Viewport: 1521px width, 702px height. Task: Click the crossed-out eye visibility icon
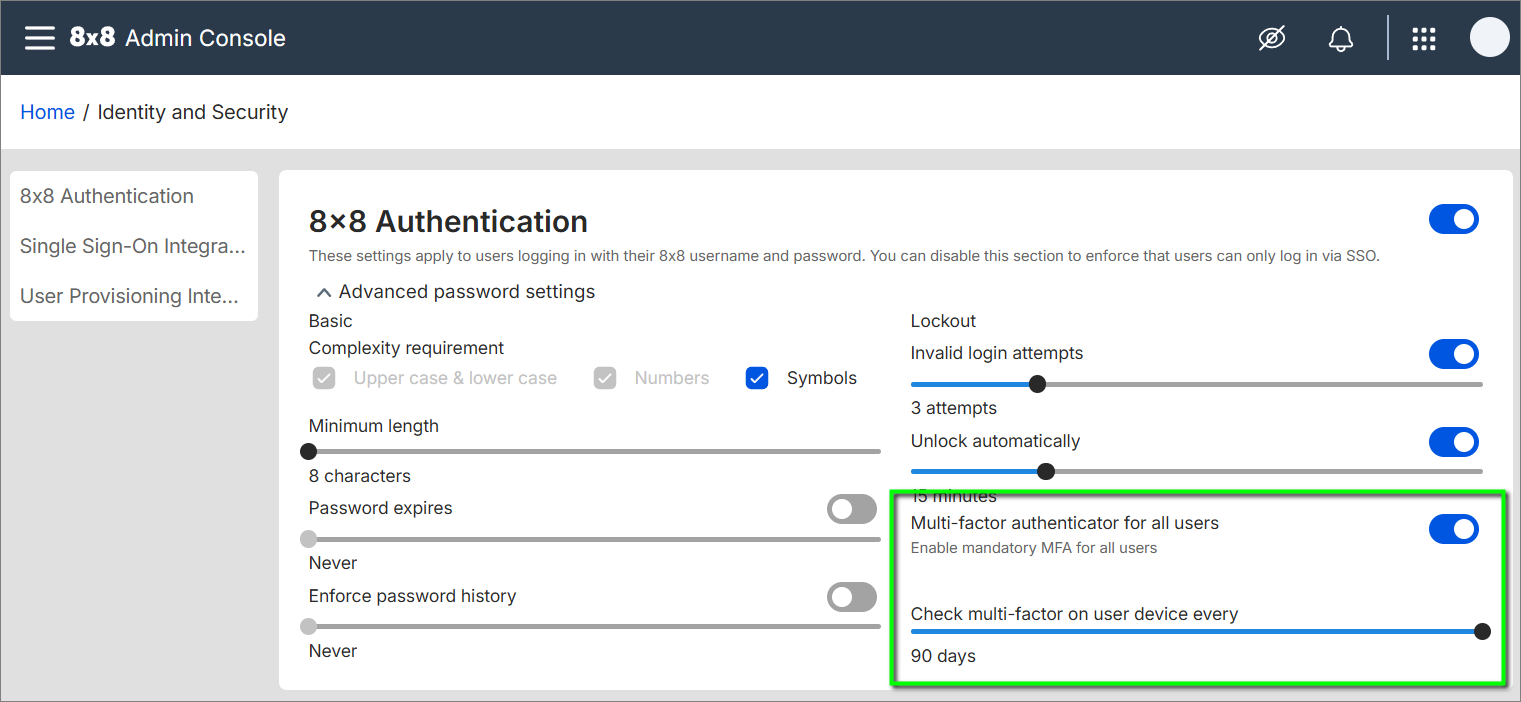point(1271,39)
